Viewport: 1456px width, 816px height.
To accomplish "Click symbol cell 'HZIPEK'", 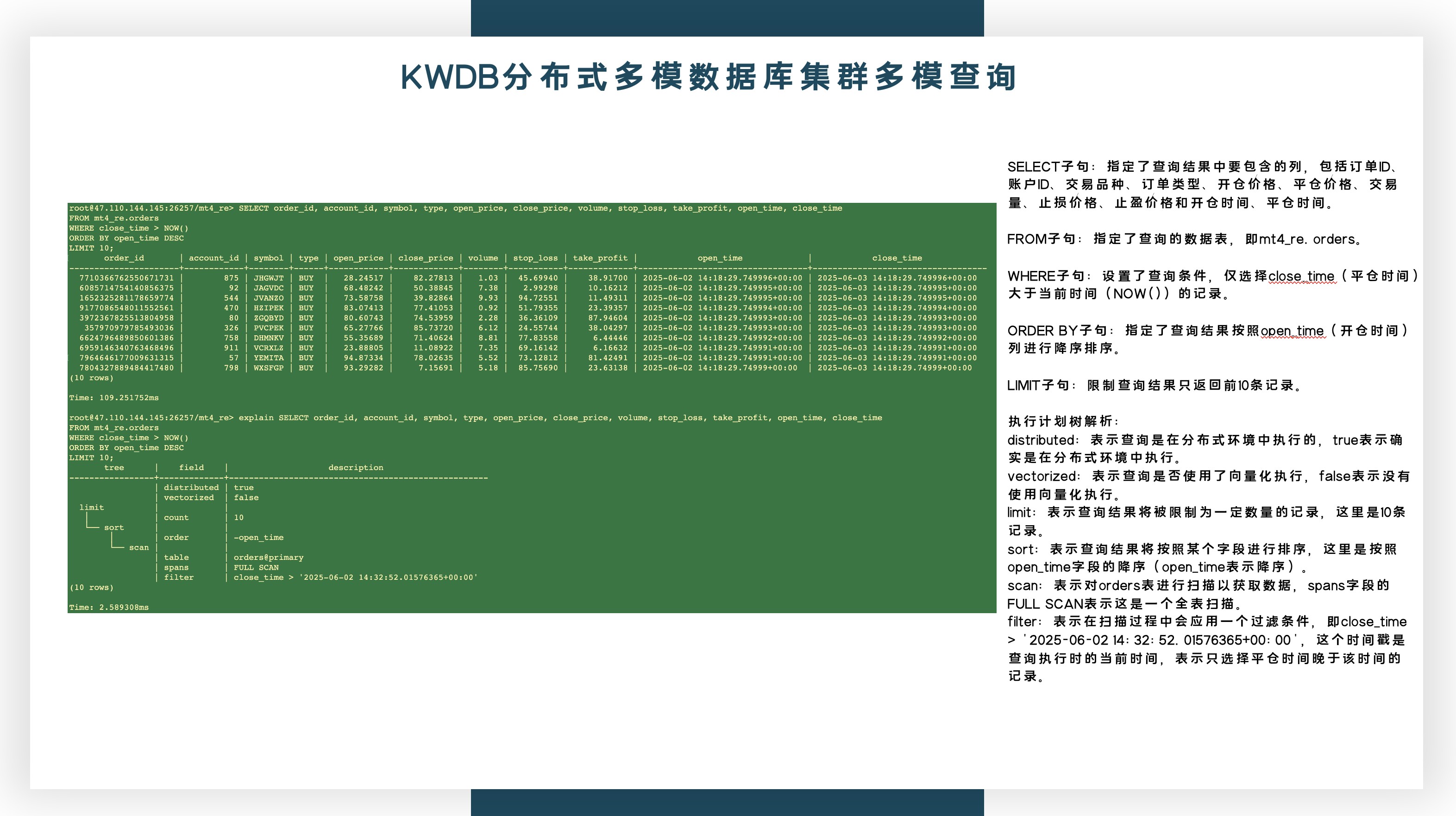I will [x=269, y=308].
